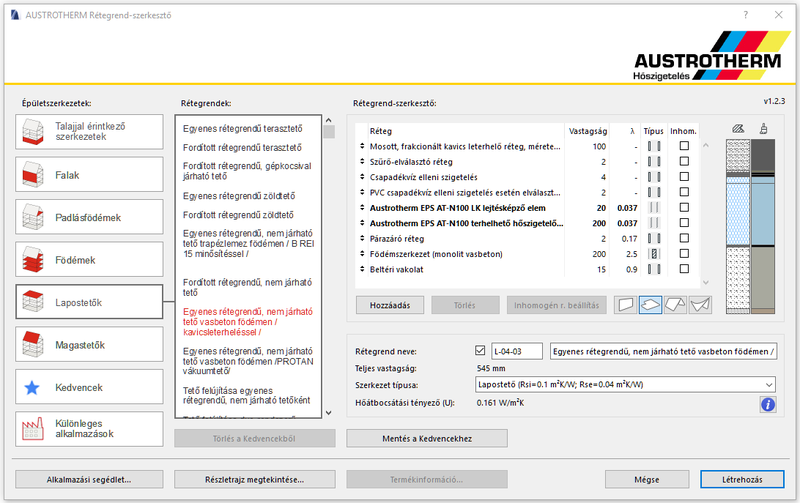
Task: Select Egyenes rétegrendű terasztető
Action: pyautogui.click(x=243, y=129)
